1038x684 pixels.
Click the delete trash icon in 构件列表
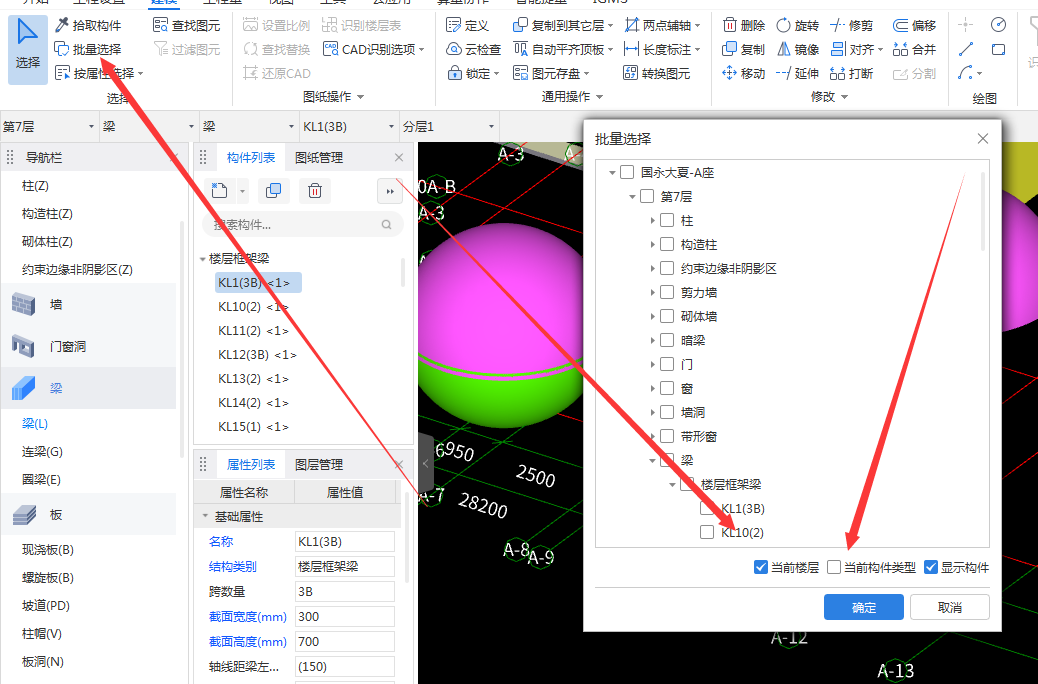(315, 191)
